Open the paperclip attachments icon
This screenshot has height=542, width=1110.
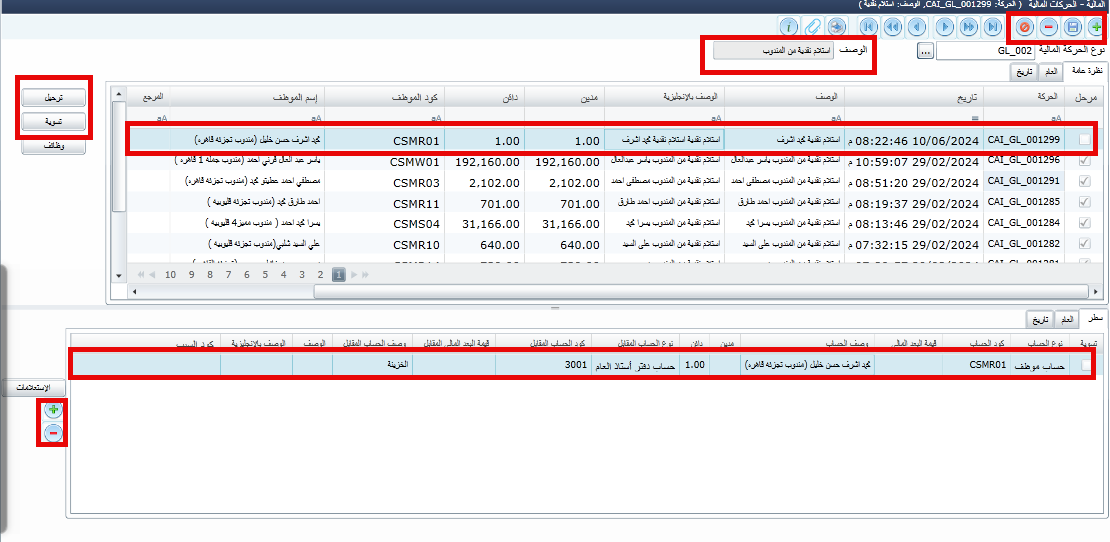pyautogui.click(x=814, y=28)
